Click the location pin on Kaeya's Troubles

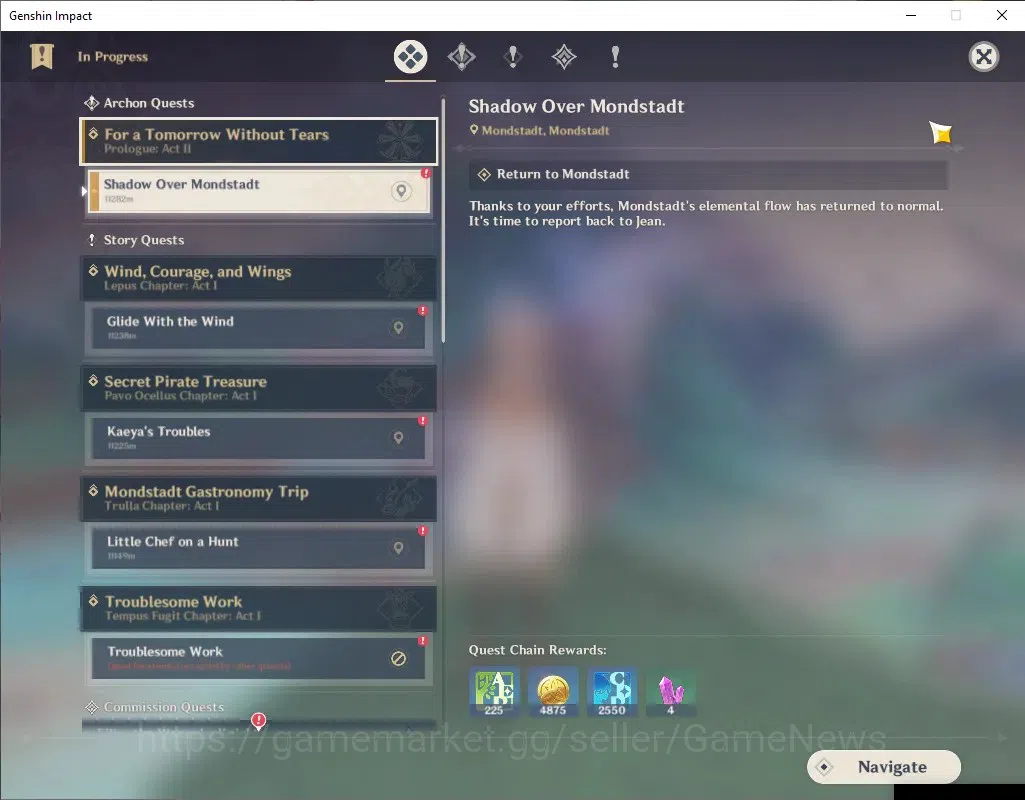click(398, 438)
